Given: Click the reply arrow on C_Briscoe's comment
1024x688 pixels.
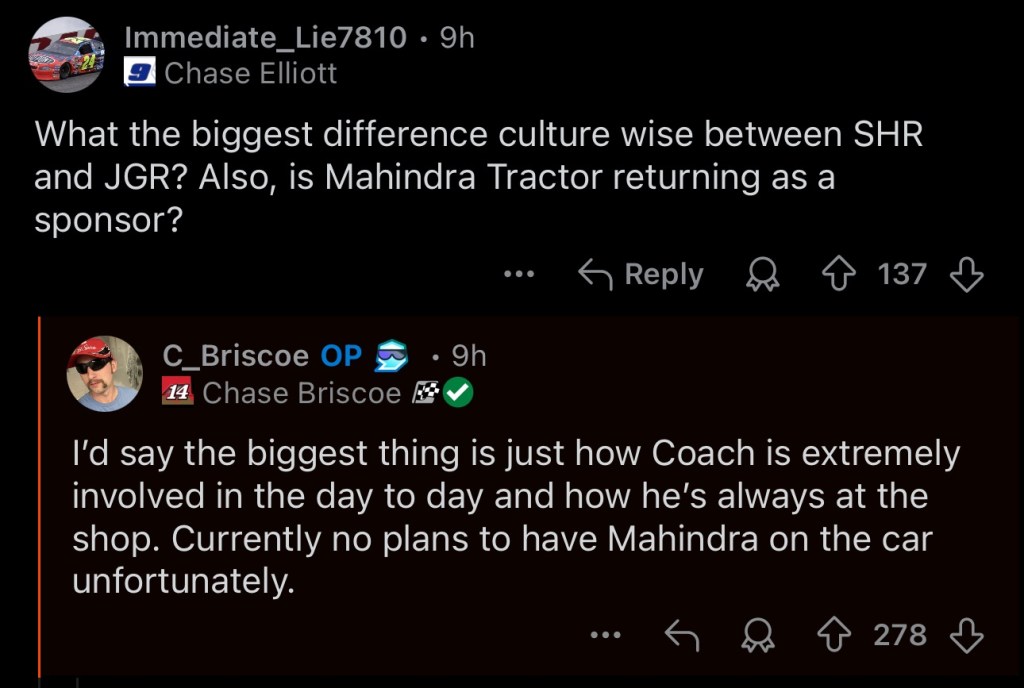Looking at the screenshot, I should click(682, 634).
